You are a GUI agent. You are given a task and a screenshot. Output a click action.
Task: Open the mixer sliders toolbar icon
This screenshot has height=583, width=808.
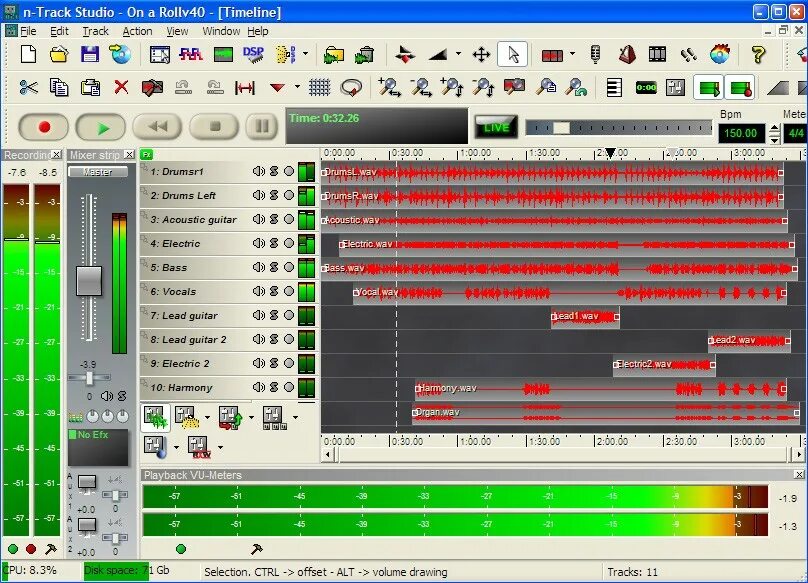[x=675, y=88]
